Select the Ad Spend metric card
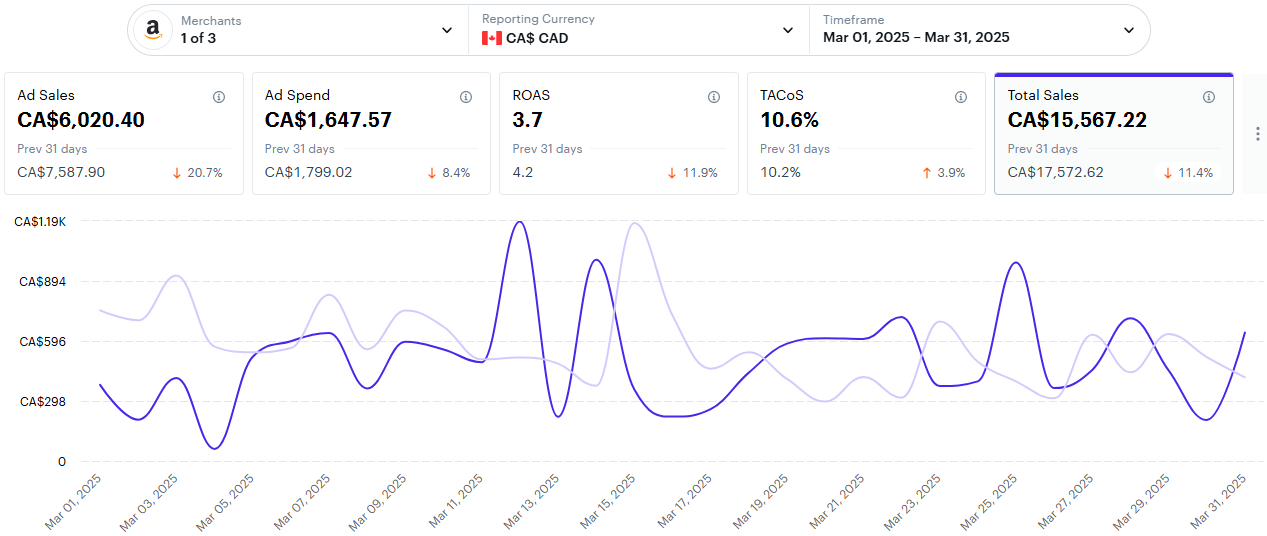This screenshot has width=1267, height=536. (371, 133)
